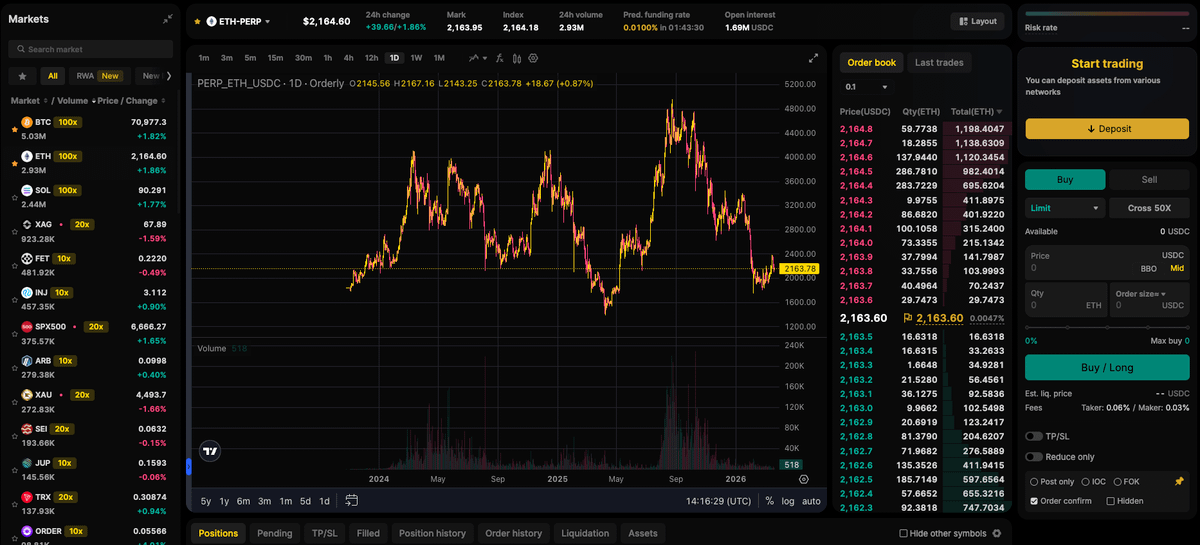Click the BTC coin icon in market list
The image size is (1200, 545).
28,122
